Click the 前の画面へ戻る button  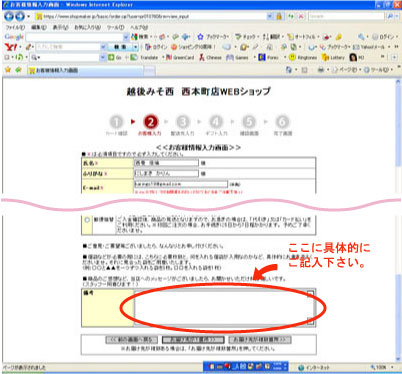coord(132,340)
